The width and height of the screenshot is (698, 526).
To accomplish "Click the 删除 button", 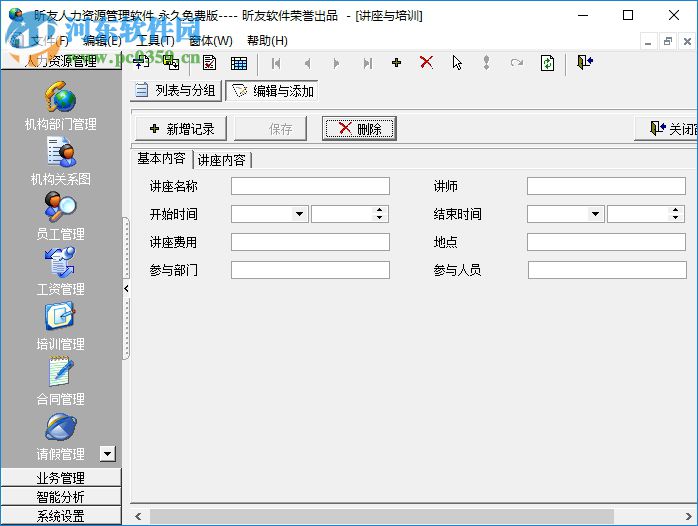I will pyautogui.click(x=359, y=129).
